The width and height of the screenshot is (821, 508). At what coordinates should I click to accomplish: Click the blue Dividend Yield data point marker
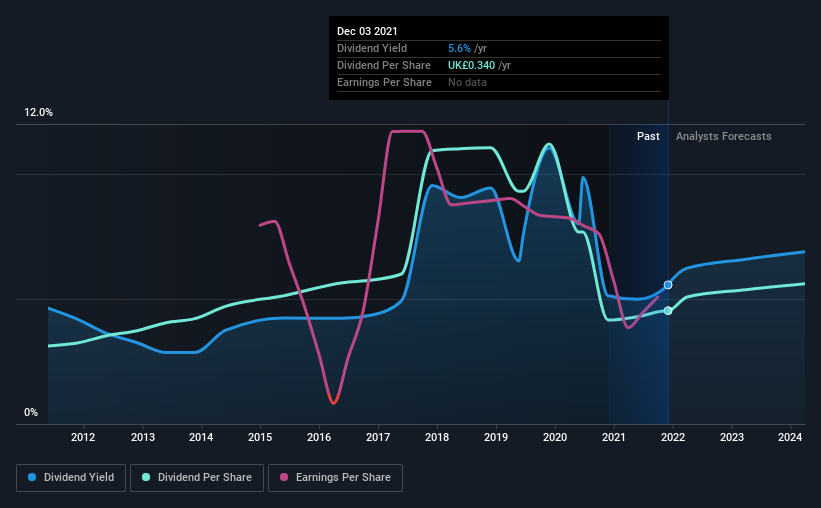[x=668, y=285]
